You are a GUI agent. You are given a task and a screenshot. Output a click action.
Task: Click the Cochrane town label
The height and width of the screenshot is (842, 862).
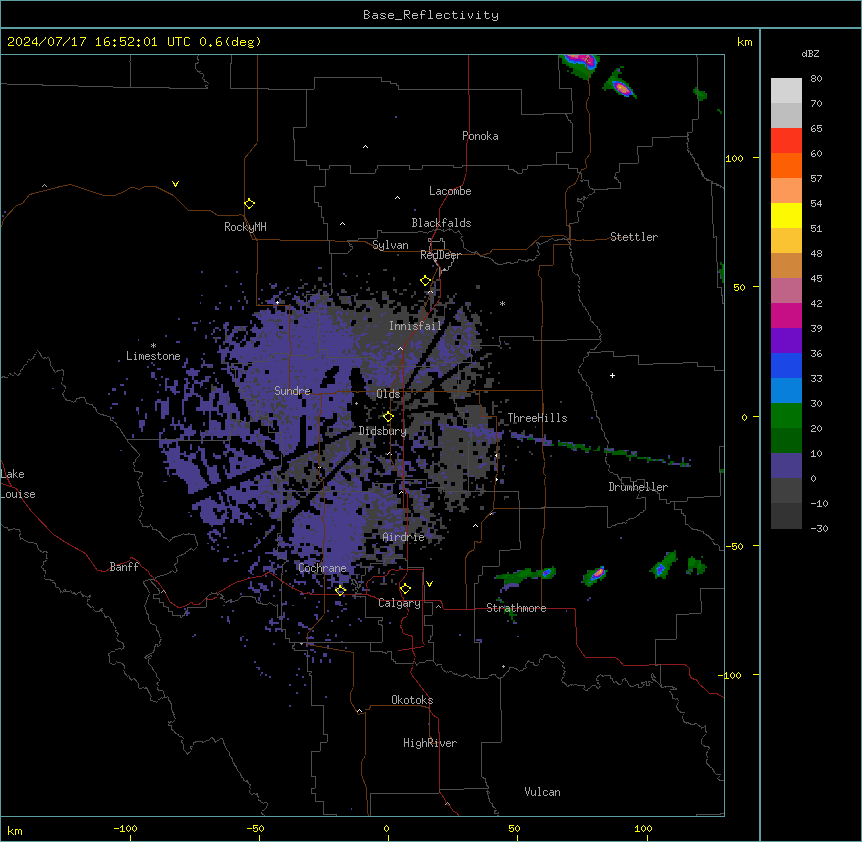coord(322,568)
